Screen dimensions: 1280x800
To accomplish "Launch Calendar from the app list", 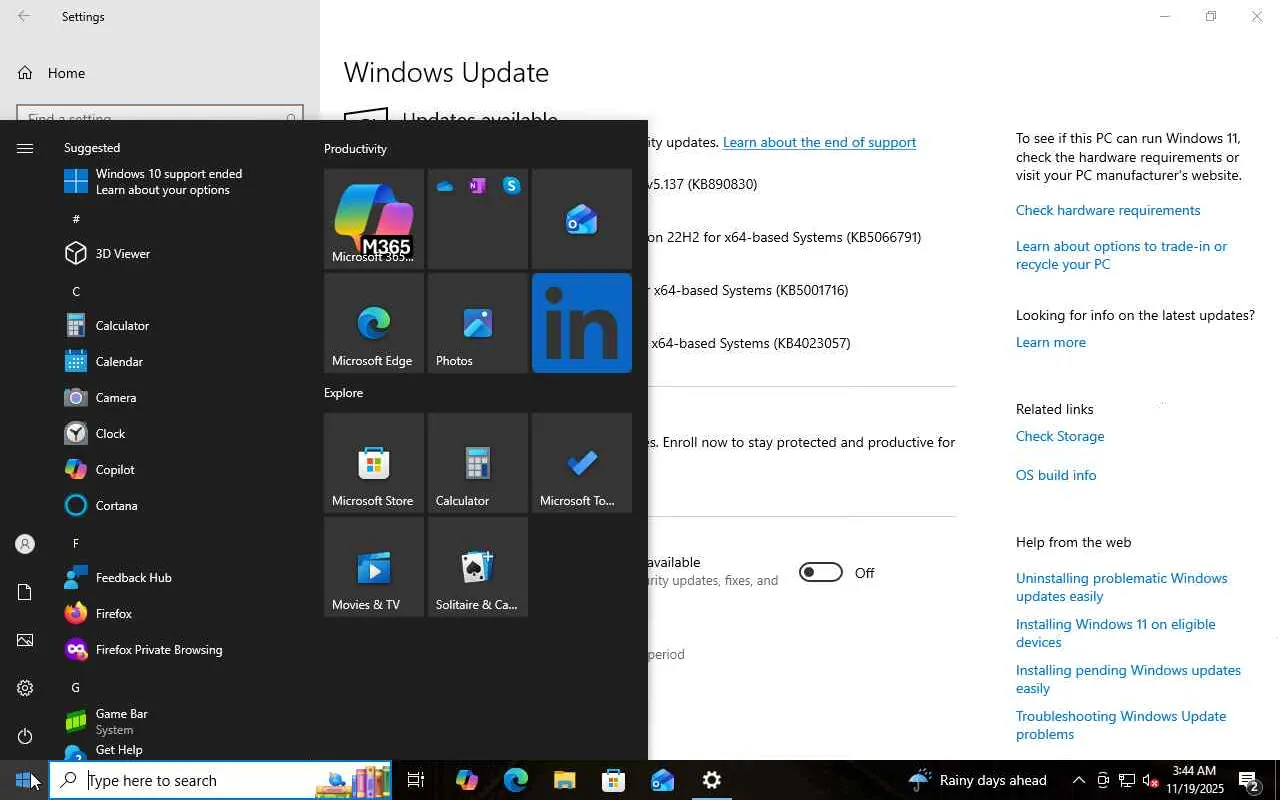I will pyautogui.click(x=180, y=362).
